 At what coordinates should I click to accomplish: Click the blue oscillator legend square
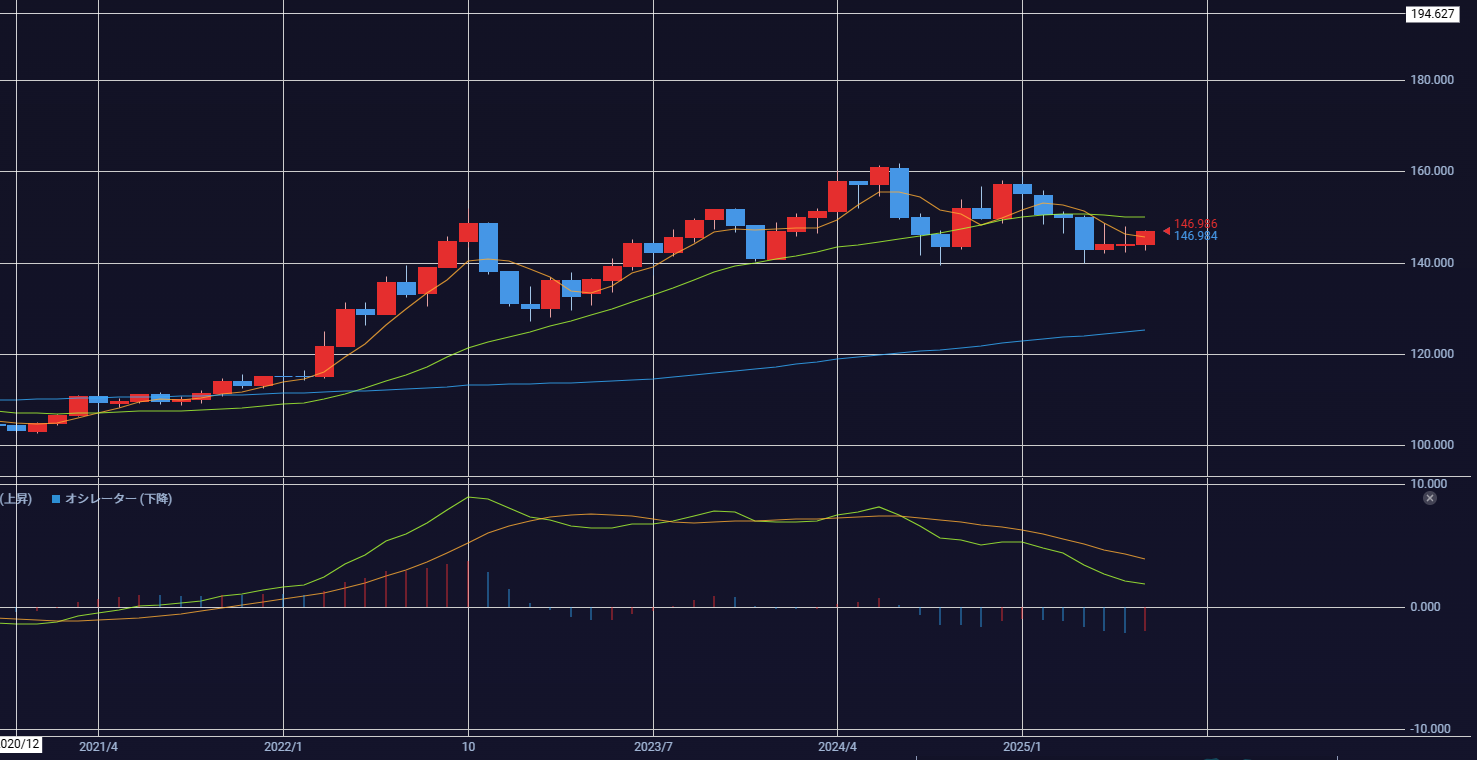click(56, 498)
